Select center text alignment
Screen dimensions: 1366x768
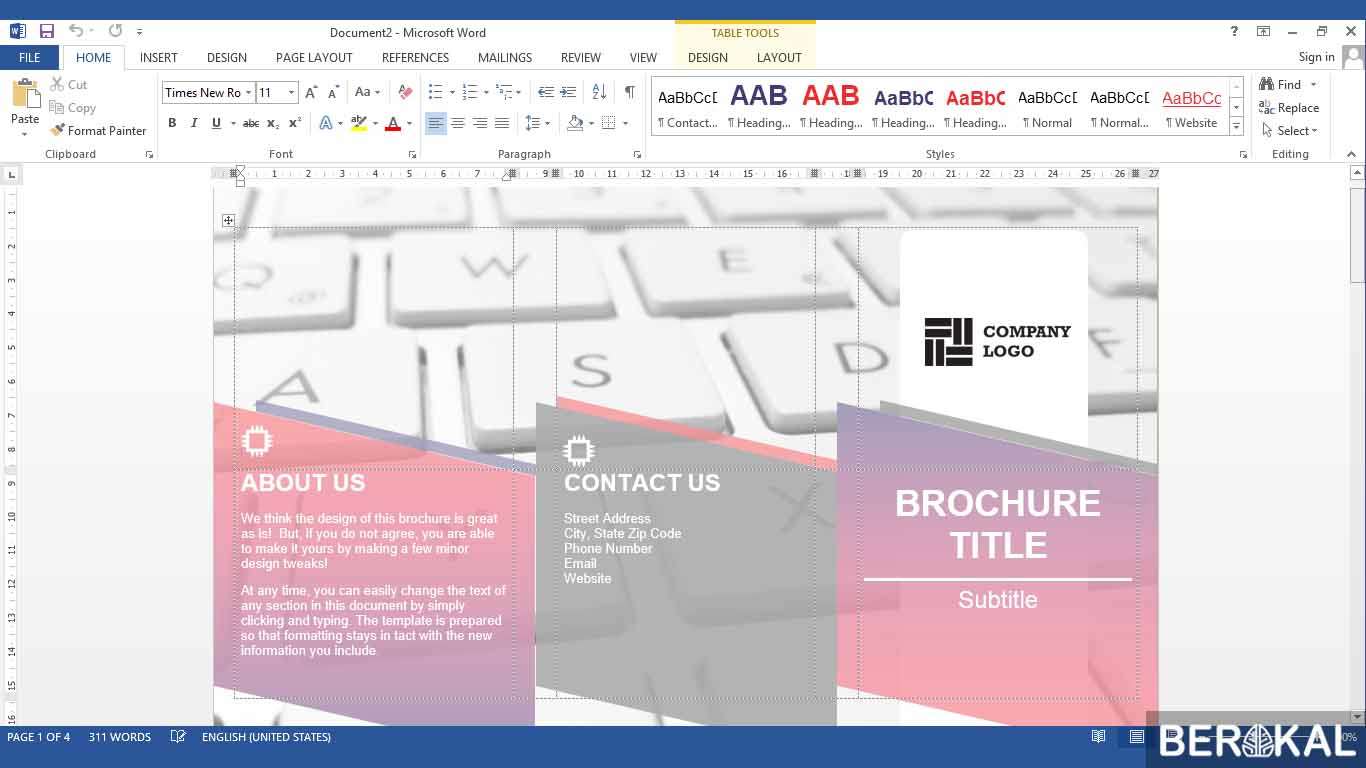pyautogui.click(x=458, y=123)
